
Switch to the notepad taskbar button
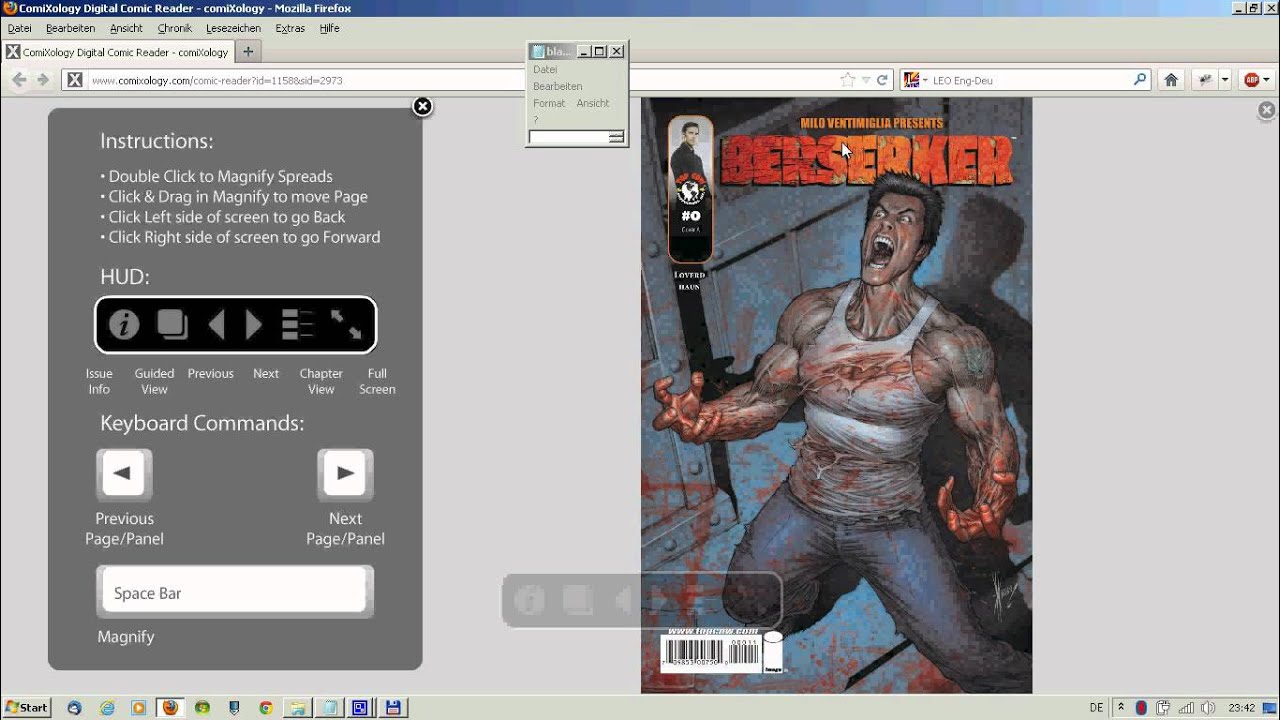coord(329,707)
